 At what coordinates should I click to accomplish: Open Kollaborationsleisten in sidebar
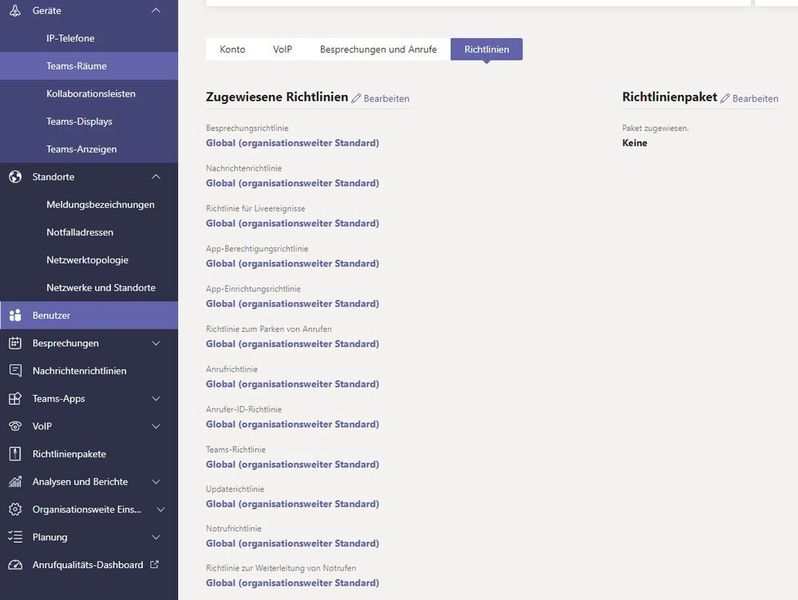coord(91,94)
